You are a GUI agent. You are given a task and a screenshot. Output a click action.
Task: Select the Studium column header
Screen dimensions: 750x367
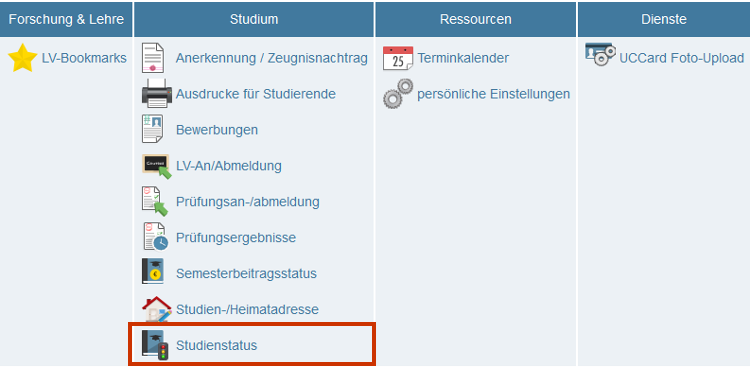pos(254,19)
